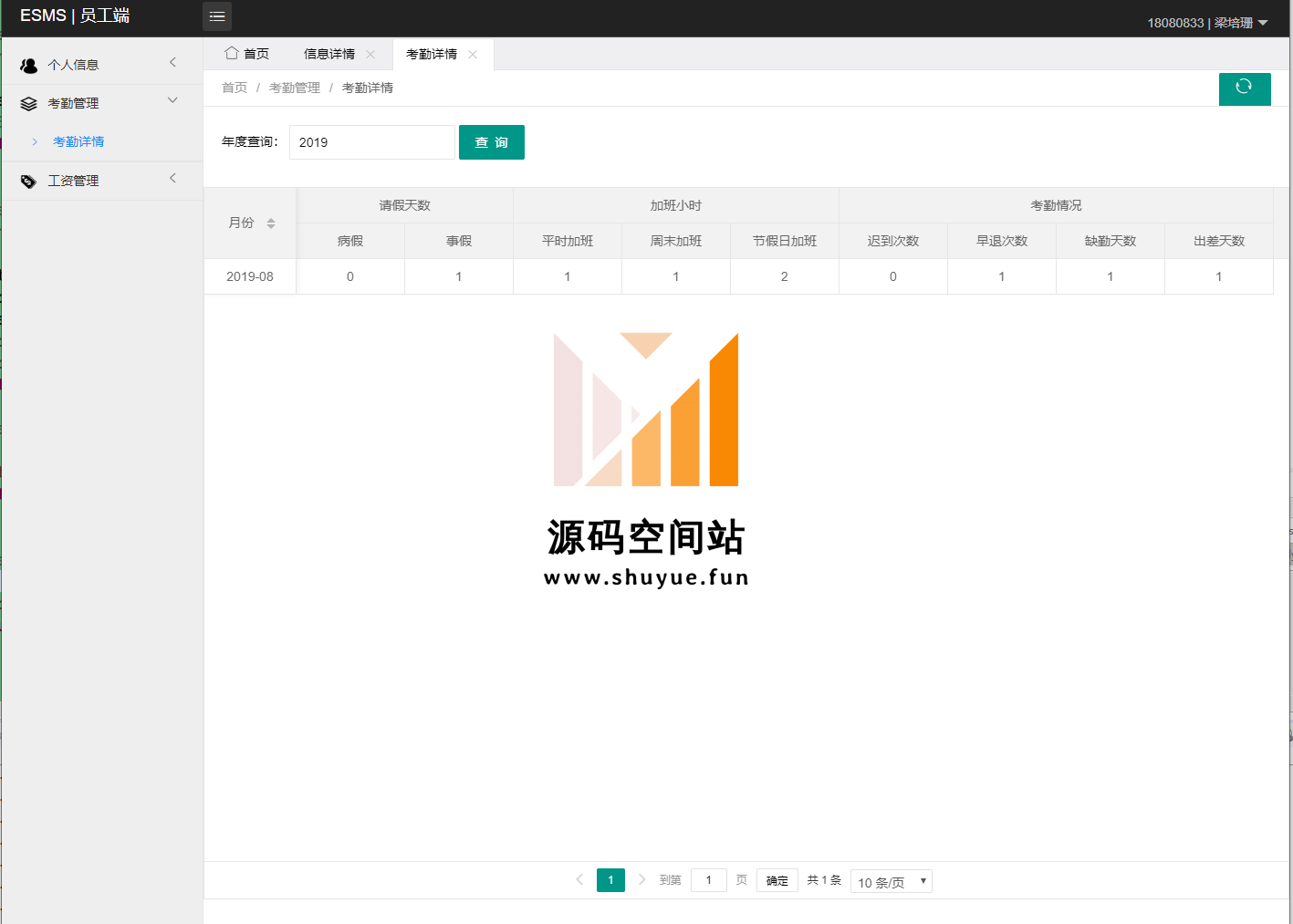Click the 首页 breadcrumb link
Image resolution: width=1293 pixels, height=924 pixels.
[x=235, y=88]
